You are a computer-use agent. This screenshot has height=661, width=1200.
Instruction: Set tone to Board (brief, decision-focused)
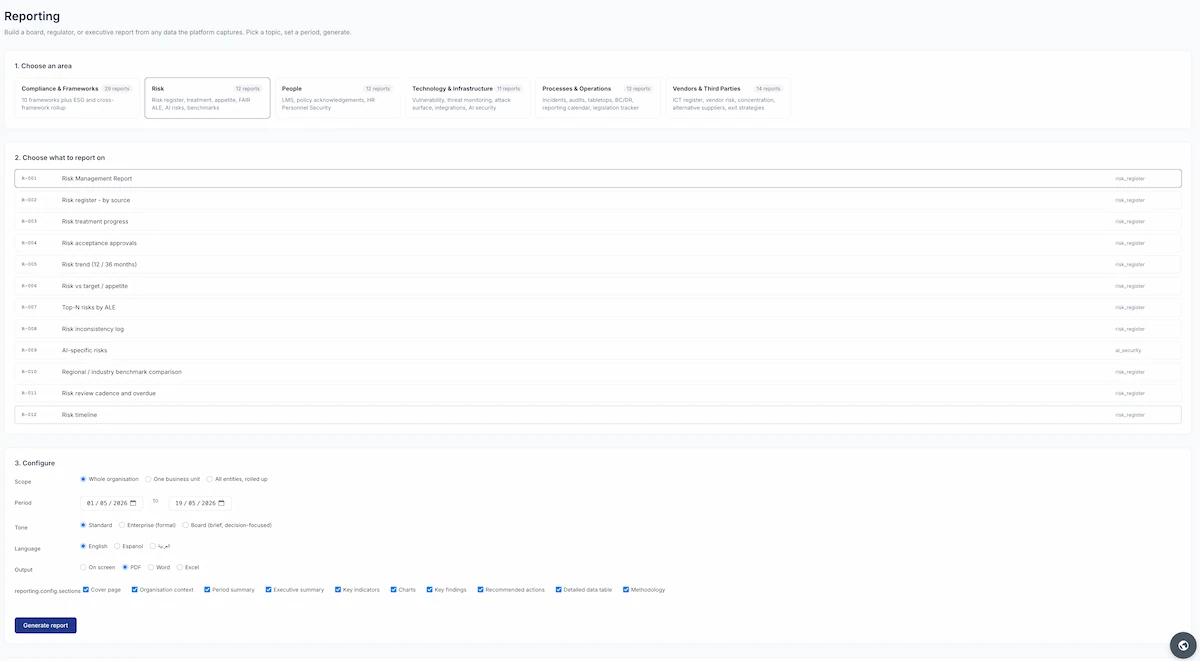point(186,525)
